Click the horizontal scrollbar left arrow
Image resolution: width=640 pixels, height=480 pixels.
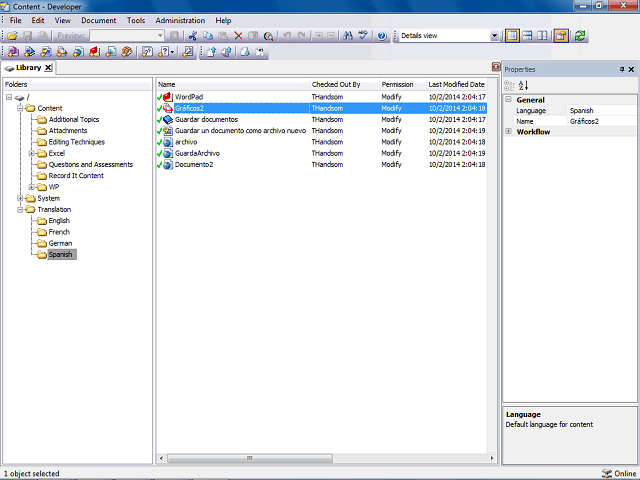(161, 458)
